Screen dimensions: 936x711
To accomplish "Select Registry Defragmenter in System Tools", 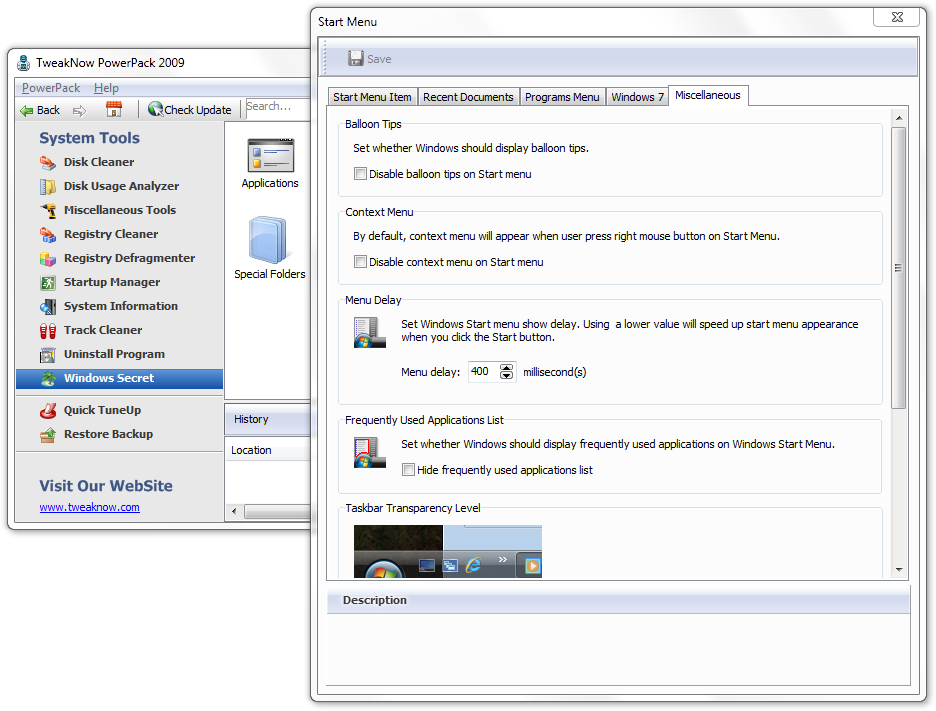I will point(130,258).
